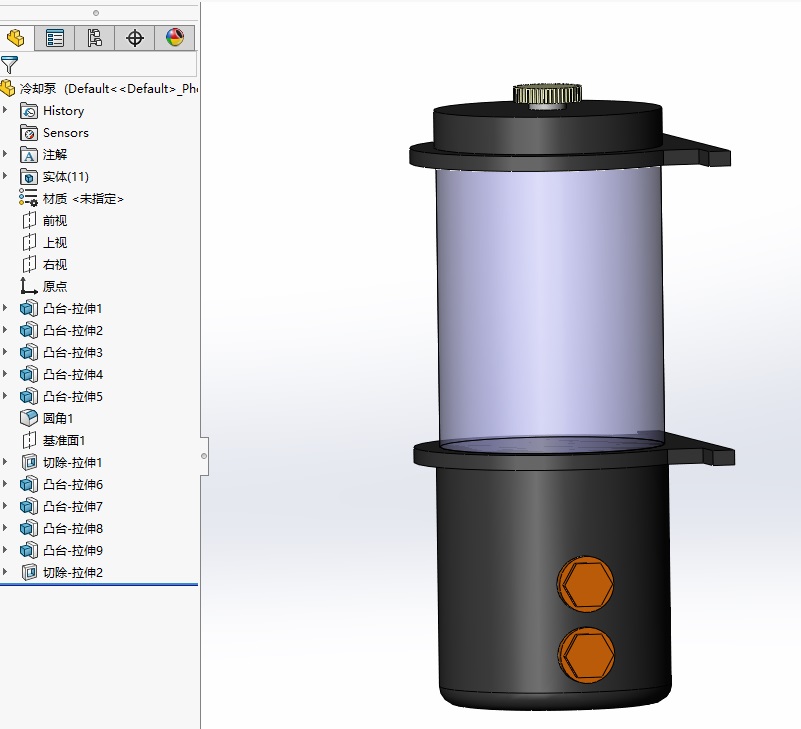
Task: Select the 原点 label in tree
Action: [x=55, y=287]
